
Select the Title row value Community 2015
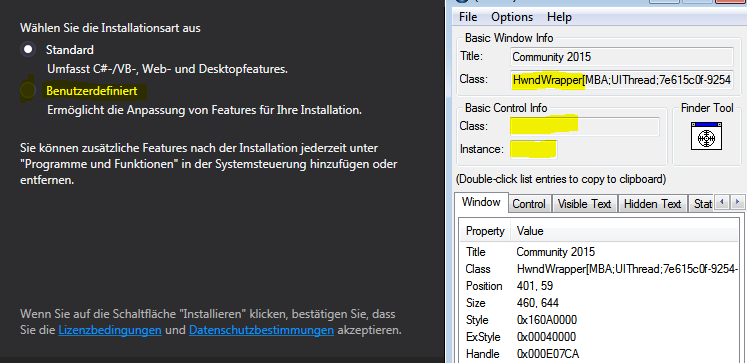click(555, 252)
